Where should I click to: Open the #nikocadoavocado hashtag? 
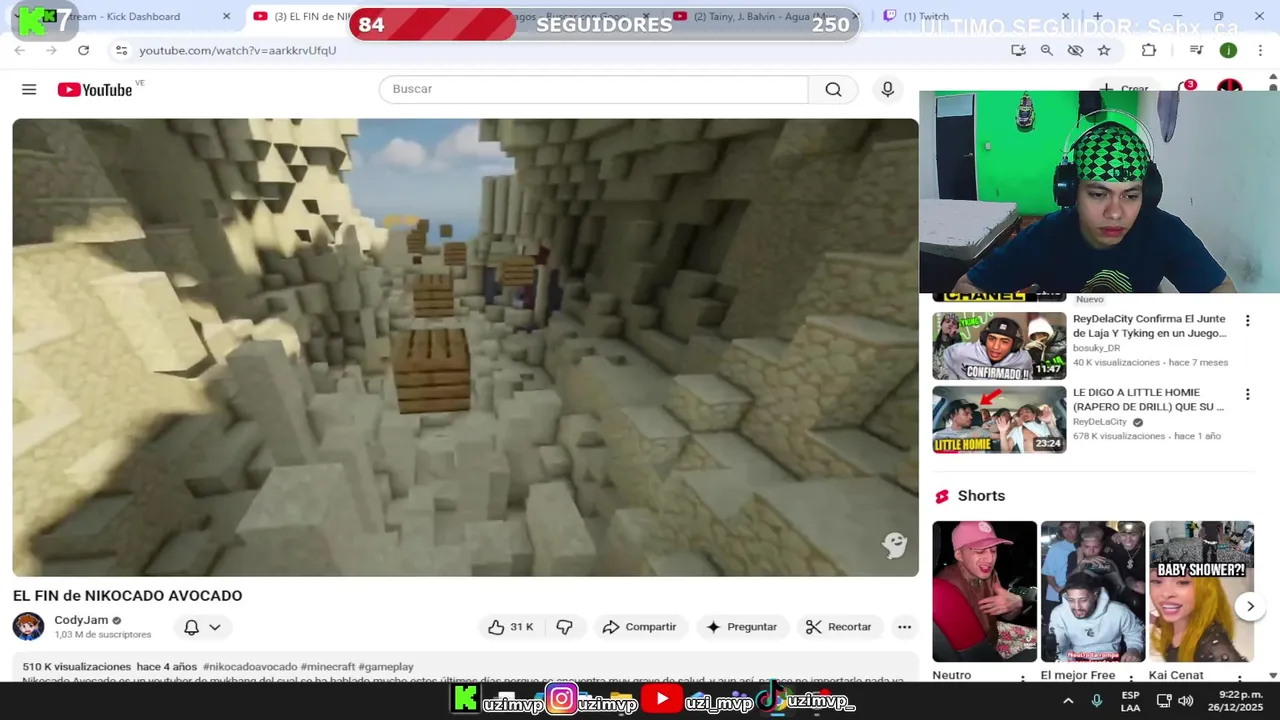point(250,667)
